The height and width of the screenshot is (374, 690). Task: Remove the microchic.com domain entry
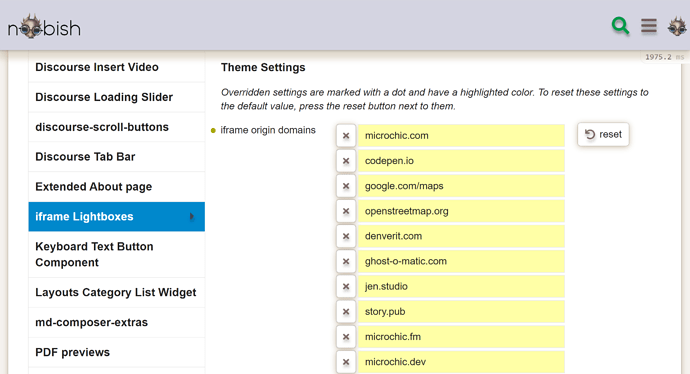coord(346,136)
